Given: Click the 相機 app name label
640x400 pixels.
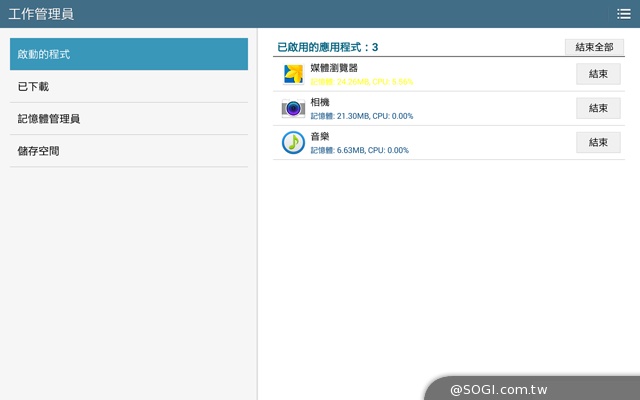Looking at the screenshot, I should (x=320, y=102).
